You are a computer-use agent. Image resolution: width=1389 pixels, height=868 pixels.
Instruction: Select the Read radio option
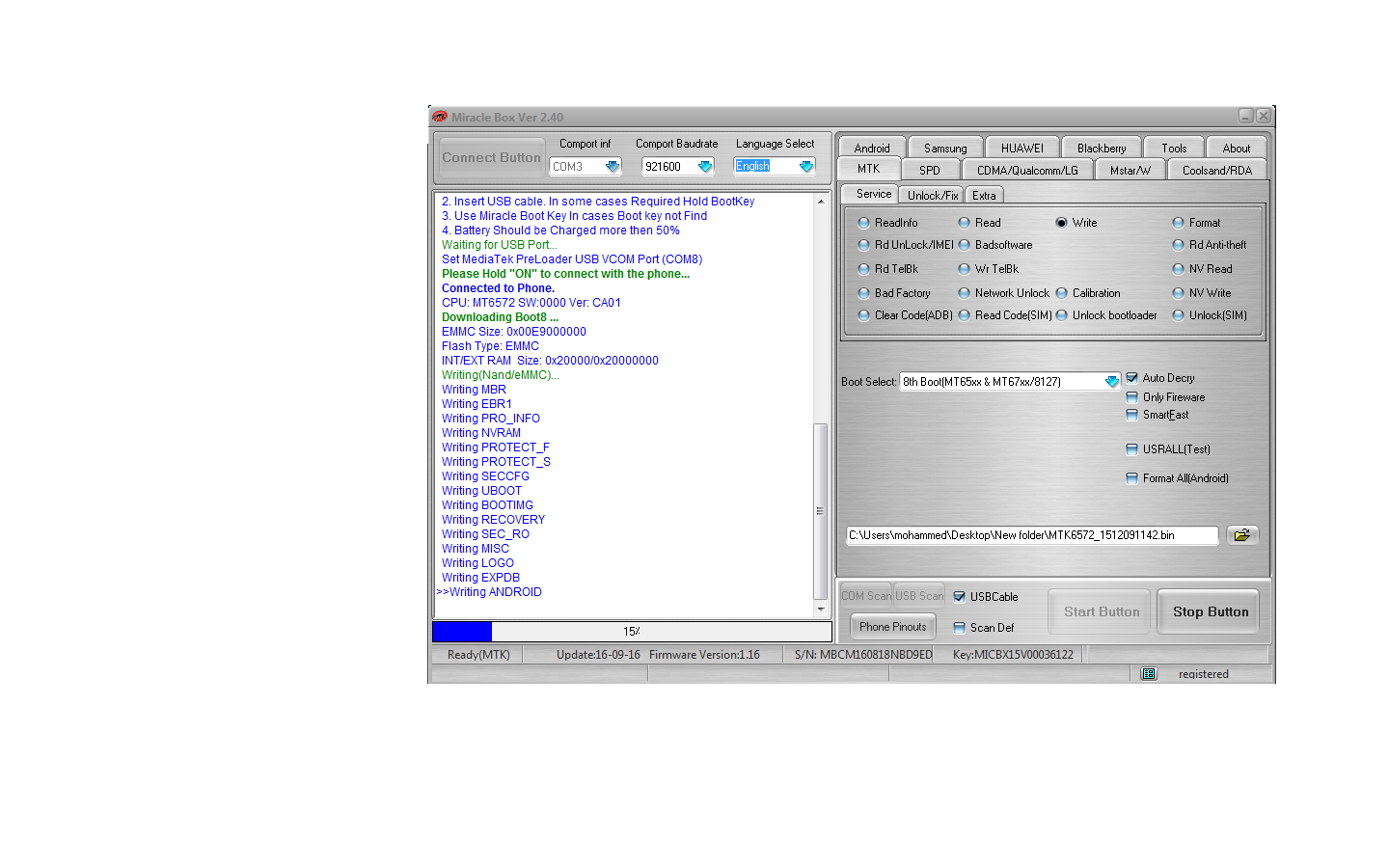click(964, 223)
